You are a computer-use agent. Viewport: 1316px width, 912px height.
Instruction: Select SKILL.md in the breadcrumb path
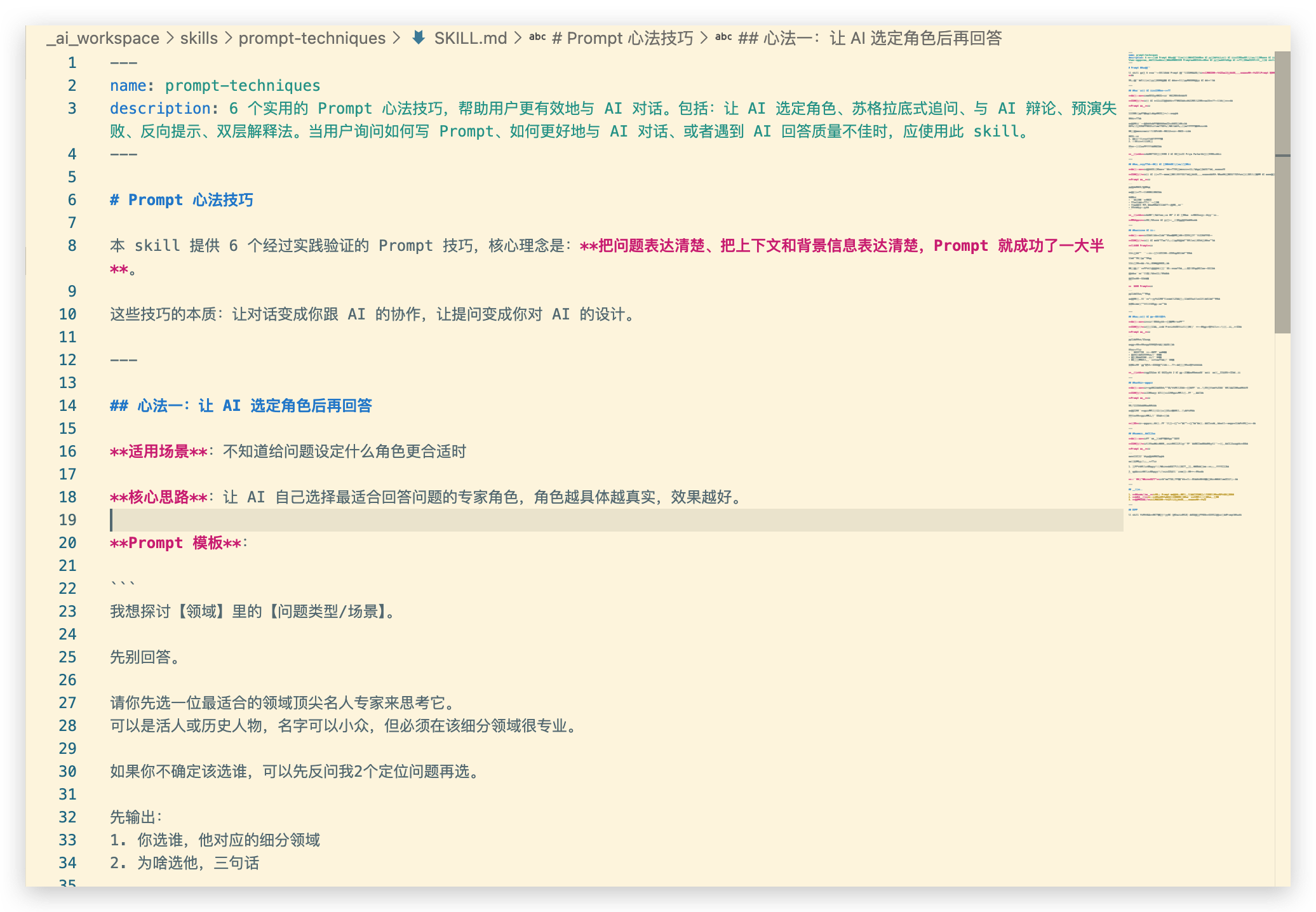tap(470, 38)
